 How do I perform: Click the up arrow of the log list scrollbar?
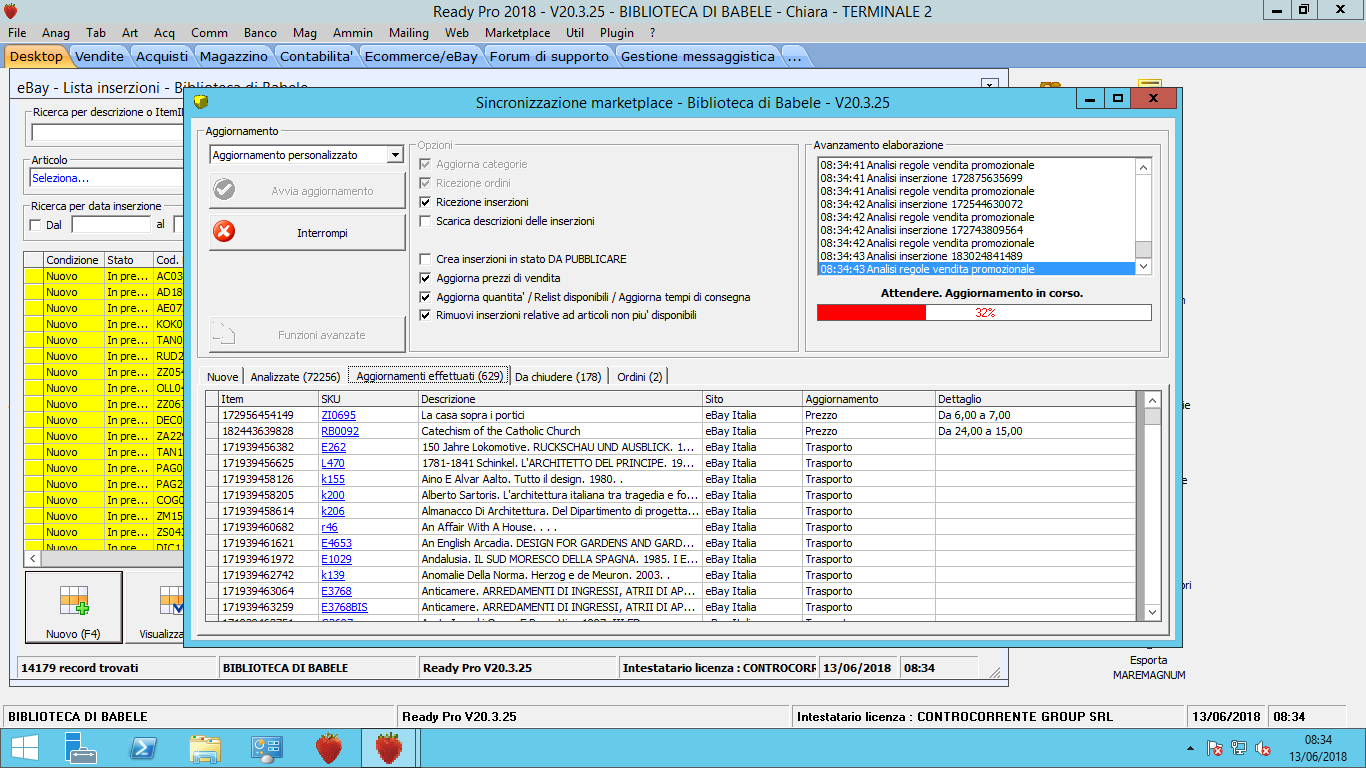click(x=1144, y=166)
